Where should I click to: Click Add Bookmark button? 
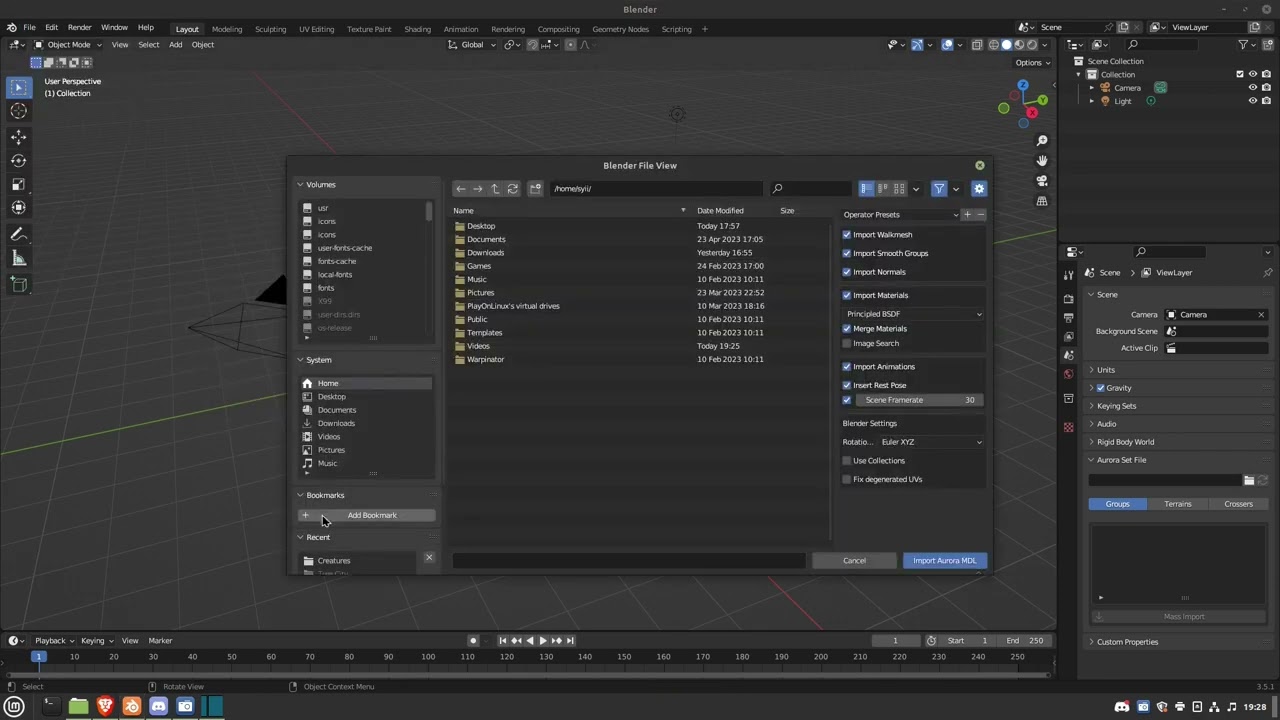(366, 516)
